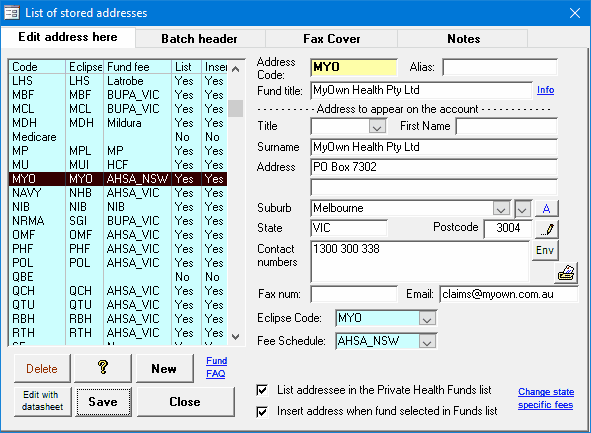Select the POL row in list
The image size is (591, 433).
point(118,263)
